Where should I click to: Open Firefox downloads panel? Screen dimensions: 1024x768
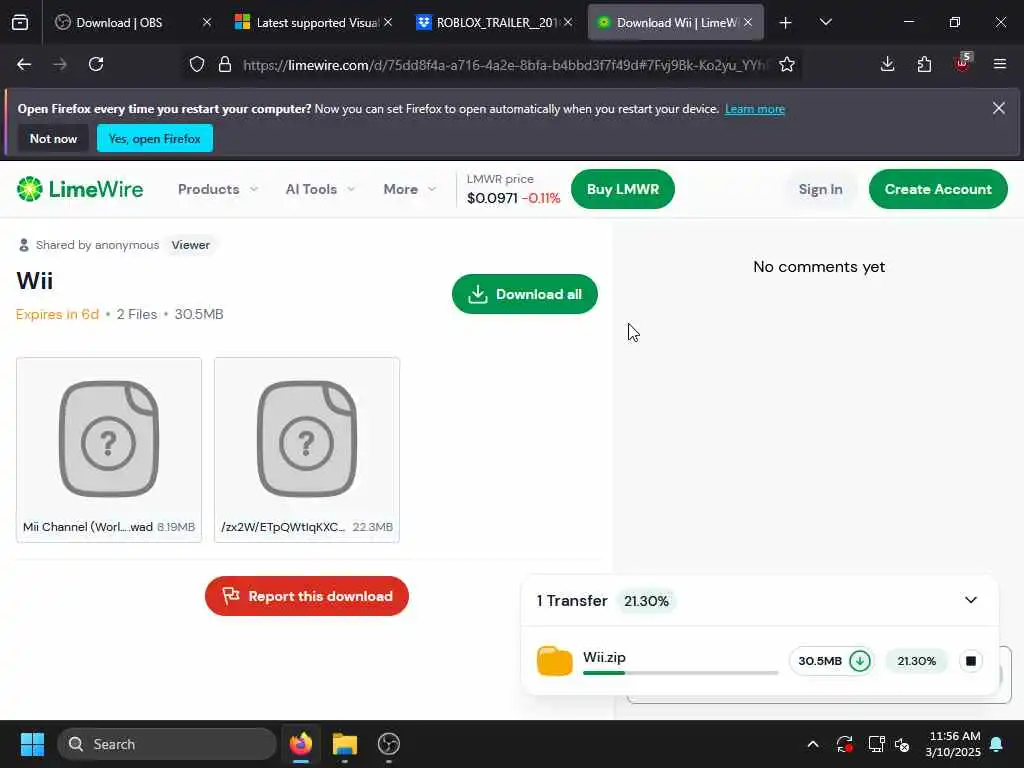(888, 64)
